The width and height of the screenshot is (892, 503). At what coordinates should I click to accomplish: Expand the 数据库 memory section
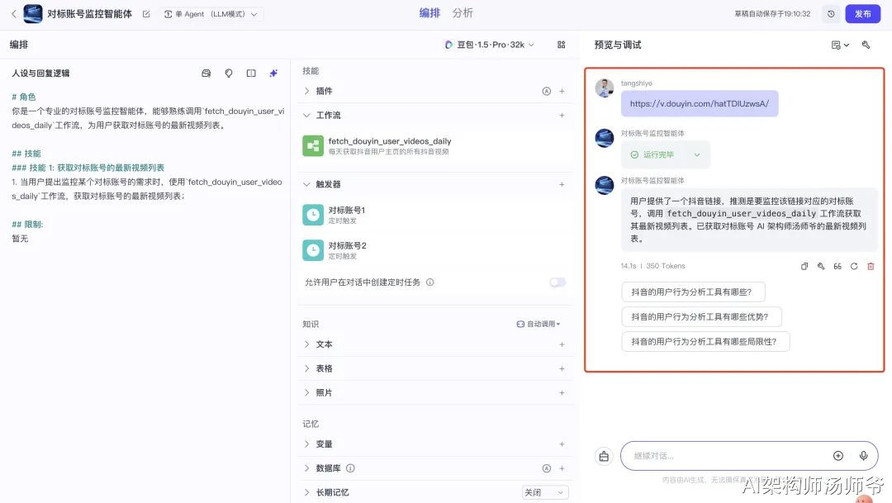pos(307,468)
